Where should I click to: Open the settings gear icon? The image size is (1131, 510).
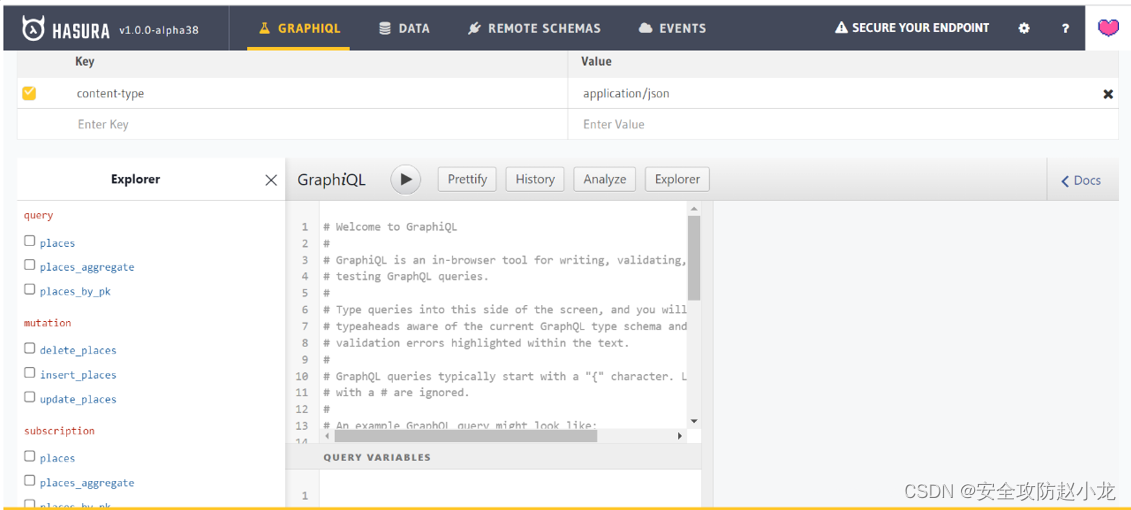[x=1024, y=29]
